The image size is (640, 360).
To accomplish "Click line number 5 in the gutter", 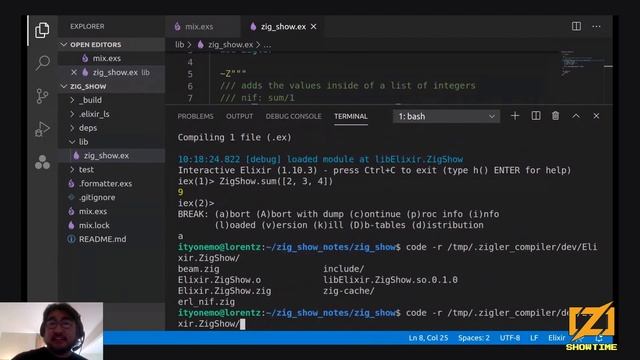I will coord(190,74).
